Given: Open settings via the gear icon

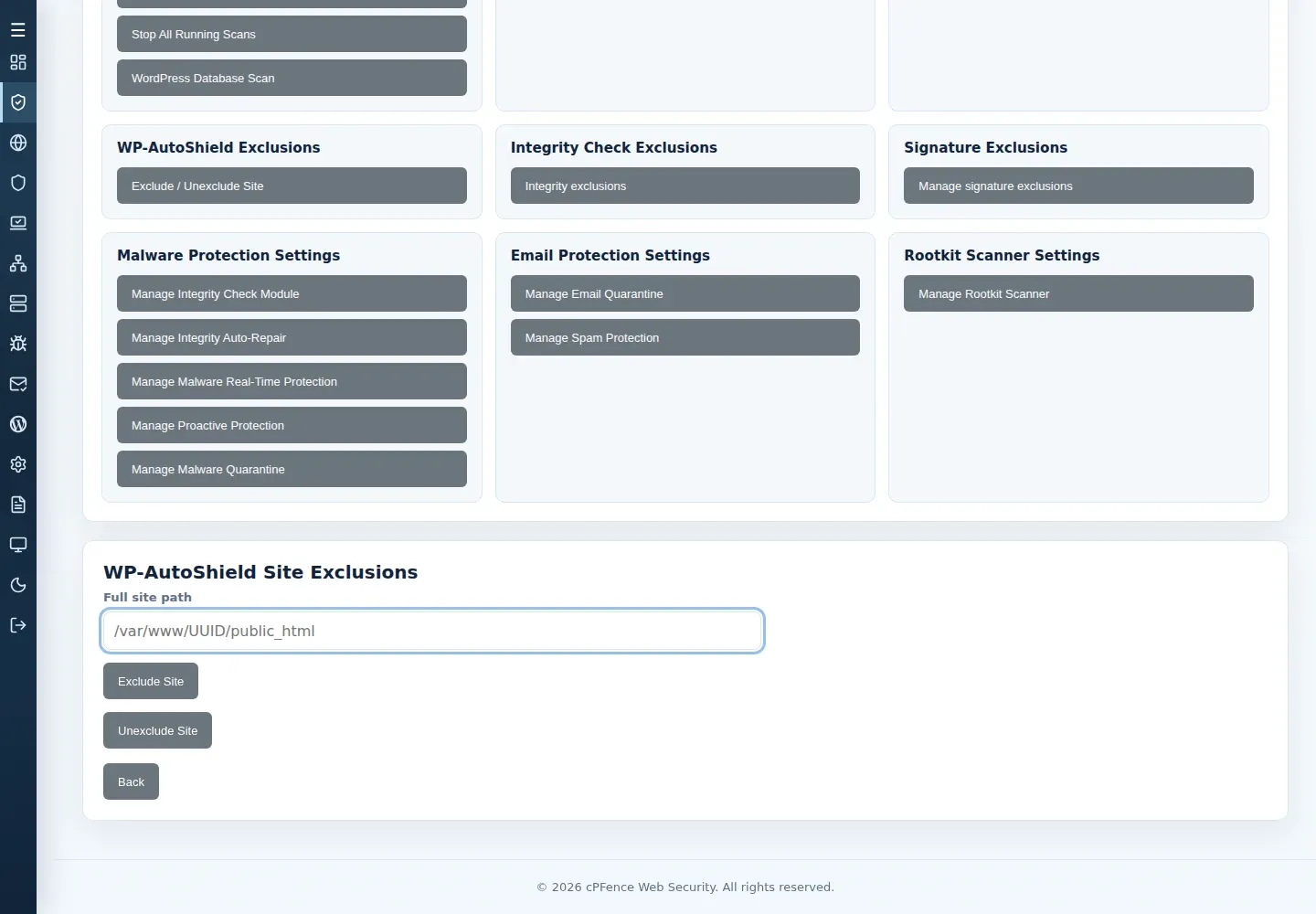Looking at the screenshot, I should [18, 464].
